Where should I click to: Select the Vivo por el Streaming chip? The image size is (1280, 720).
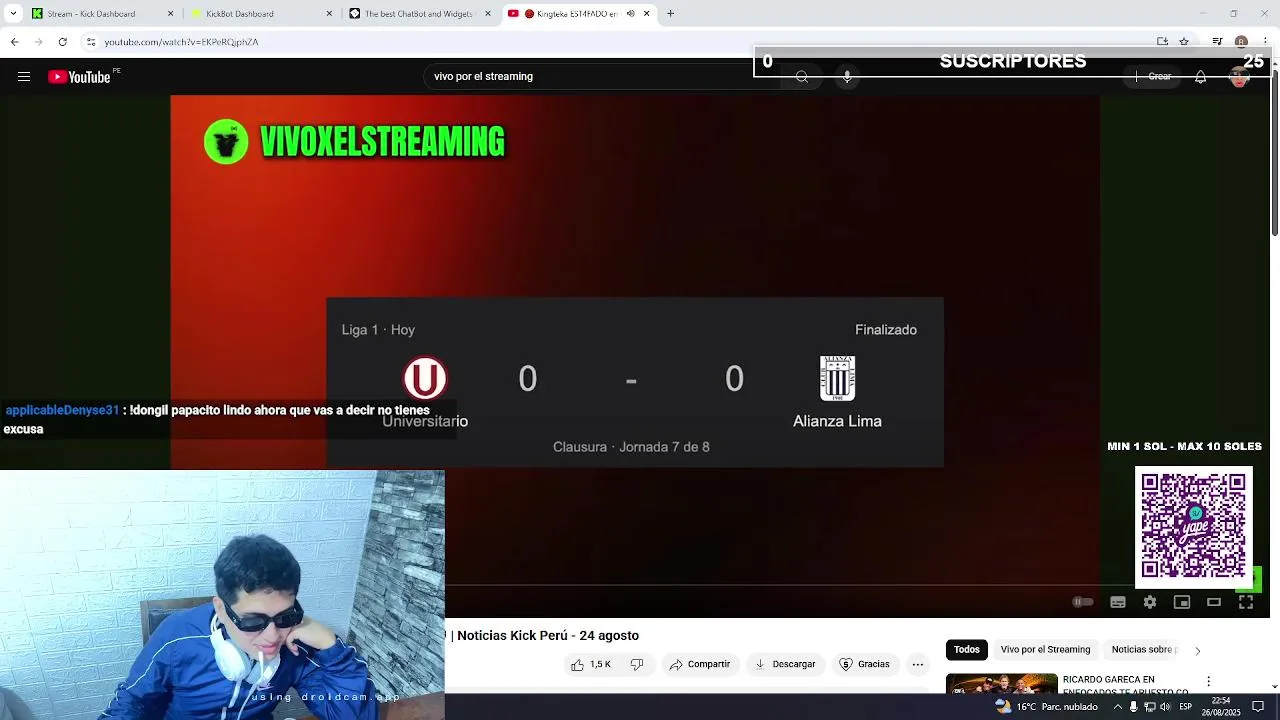pos(1045,650)
